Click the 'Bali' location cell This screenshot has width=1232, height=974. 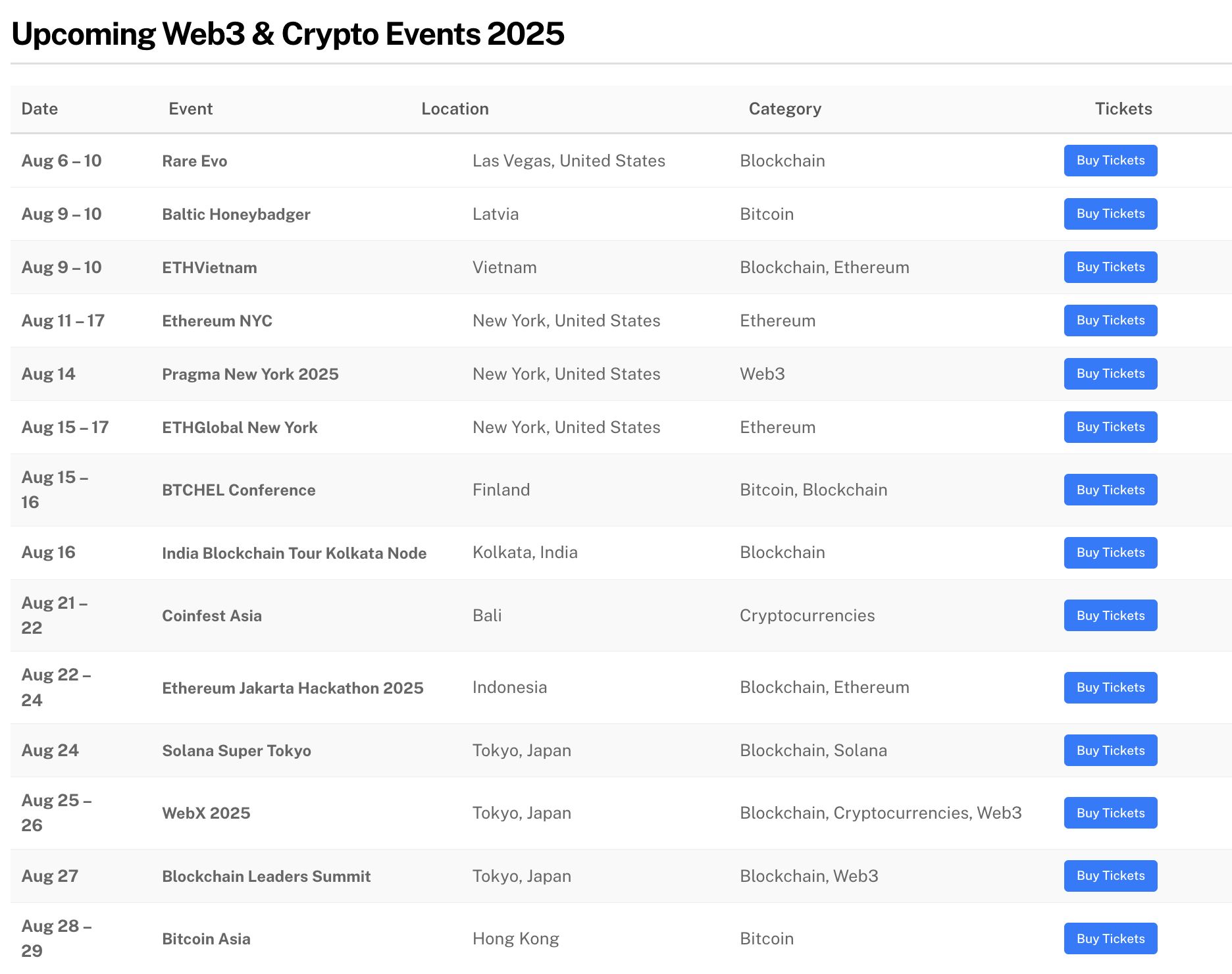(487, 616)
